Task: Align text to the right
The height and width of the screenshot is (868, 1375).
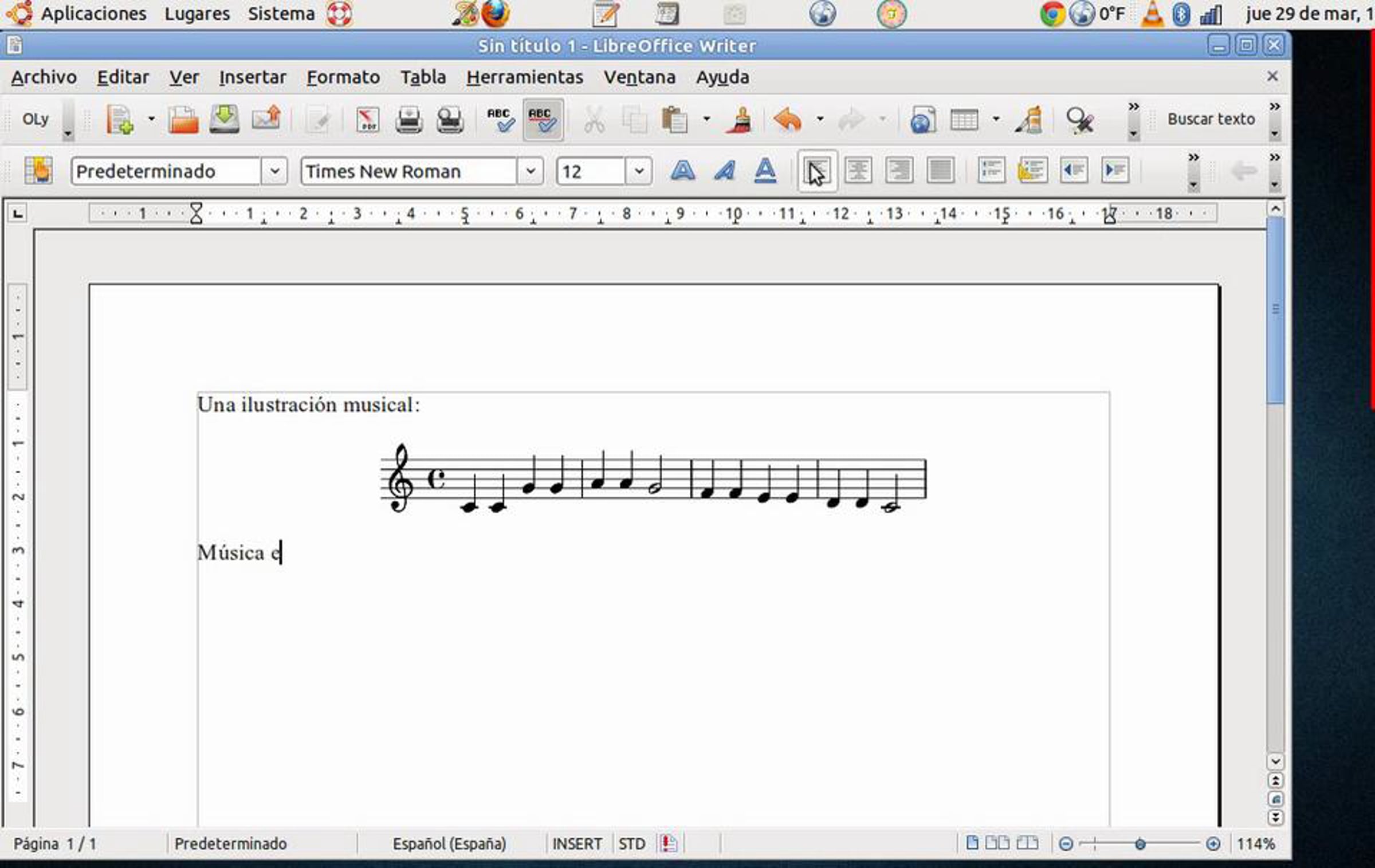Action: click(x=899, y=170)
